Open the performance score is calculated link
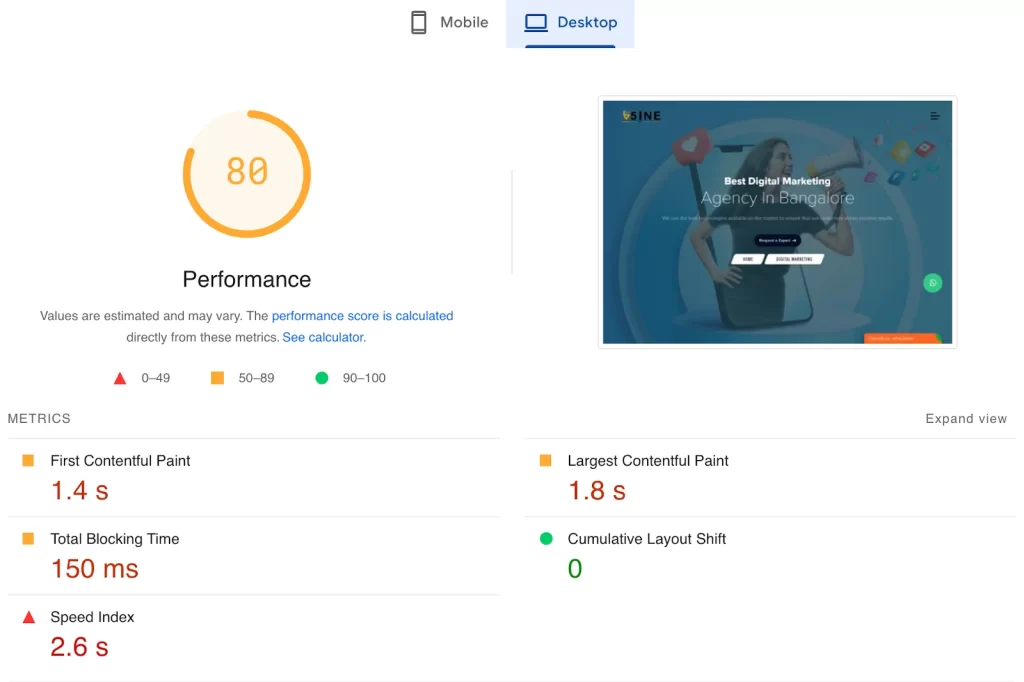Screen dimensions: 1024x682 point(362,315)
